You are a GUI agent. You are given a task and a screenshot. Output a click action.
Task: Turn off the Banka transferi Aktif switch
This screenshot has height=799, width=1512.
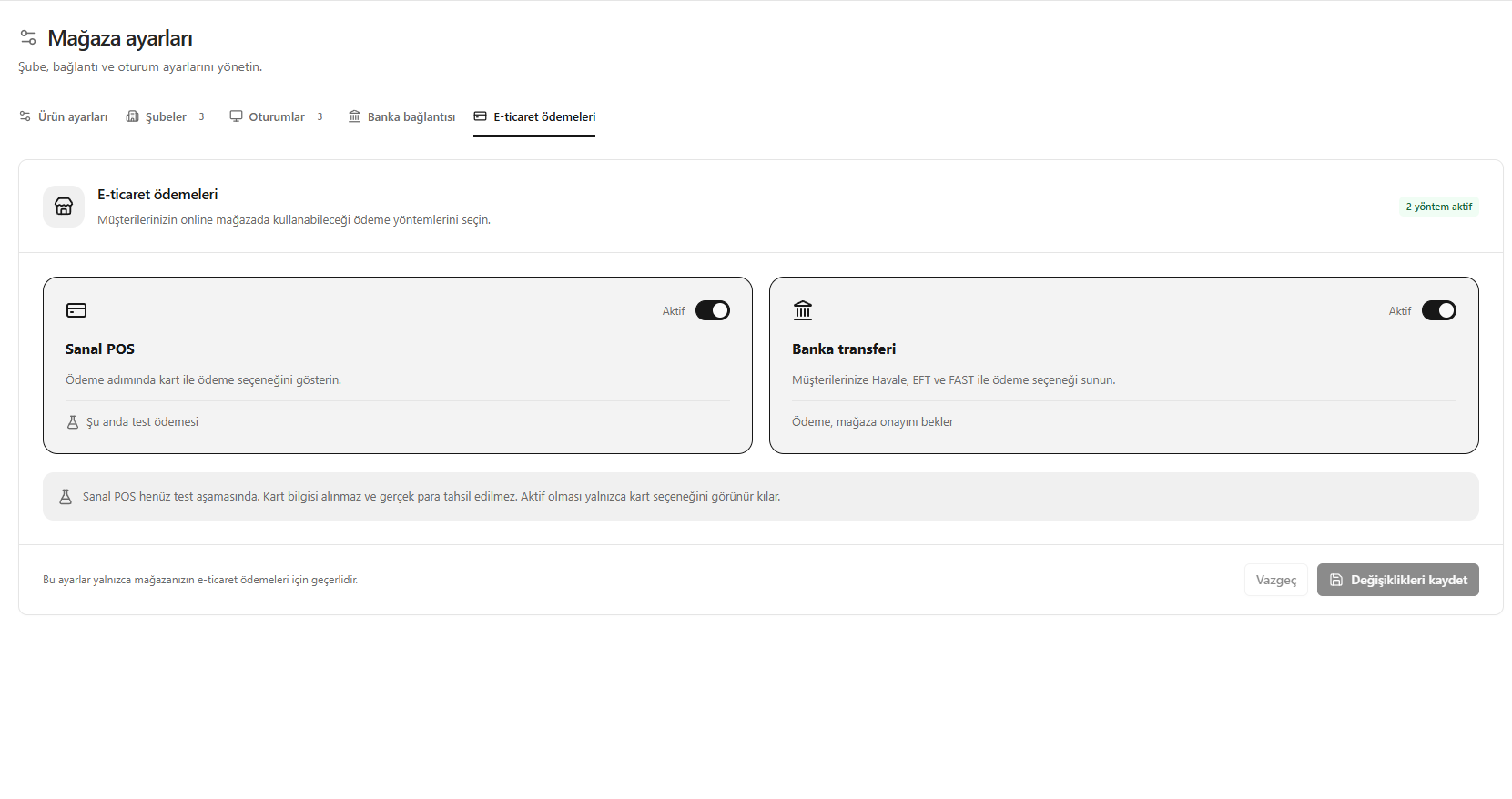click(x=1439, y=310)
